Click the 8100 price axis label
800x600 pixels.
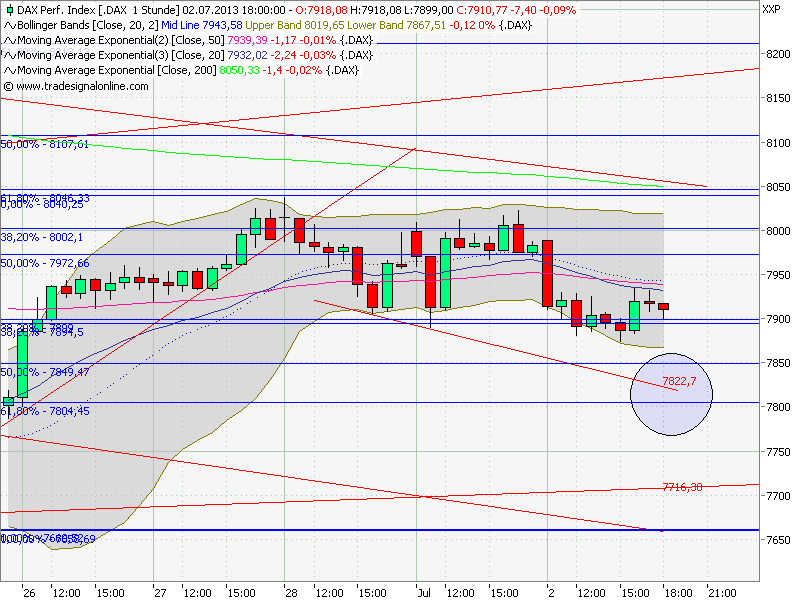(x=779, y=143)
